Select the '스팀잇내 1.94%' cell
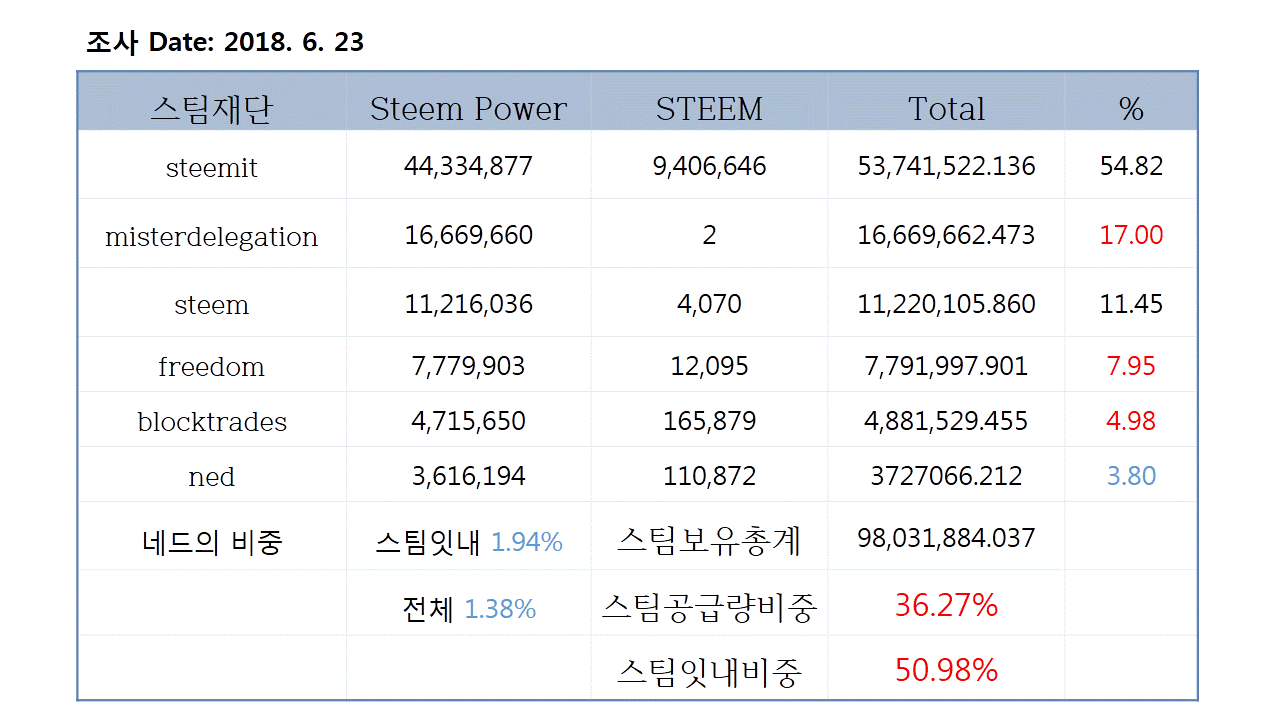This screenshot has width=1280, height=720. click(468, 542)
